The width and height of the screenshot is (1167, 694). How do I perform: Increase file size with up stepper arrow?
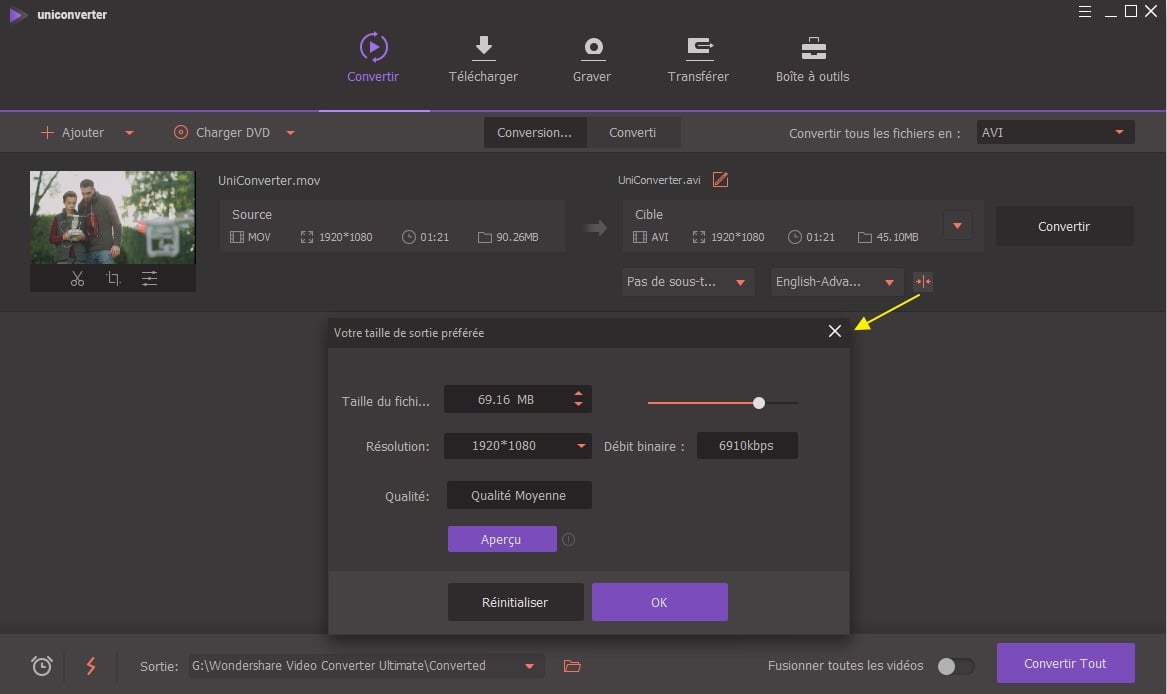pos(578,395)
